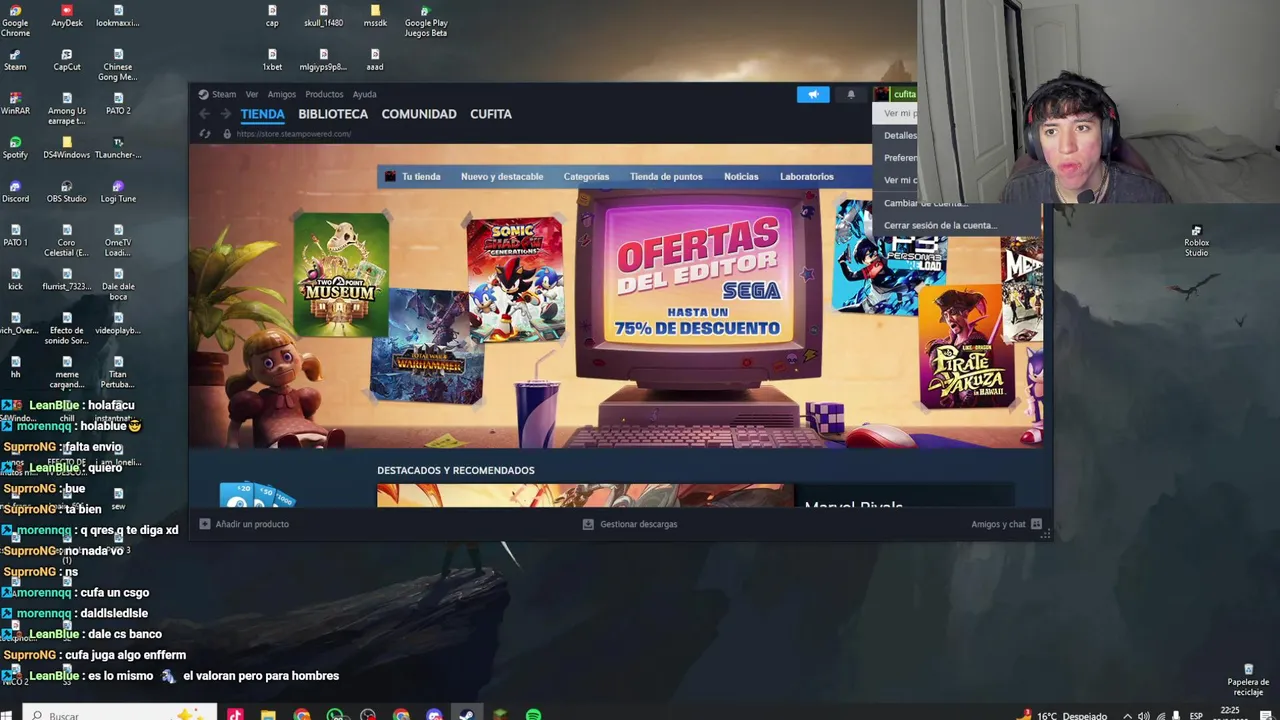
Task: Select the Spotify desktop icon
Action: click(15, 148)
